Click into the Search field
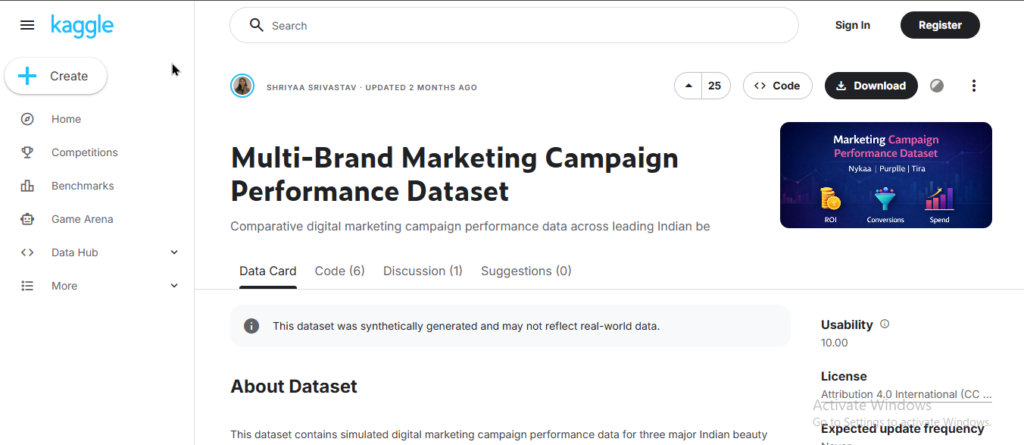 (x=520, y=25)
